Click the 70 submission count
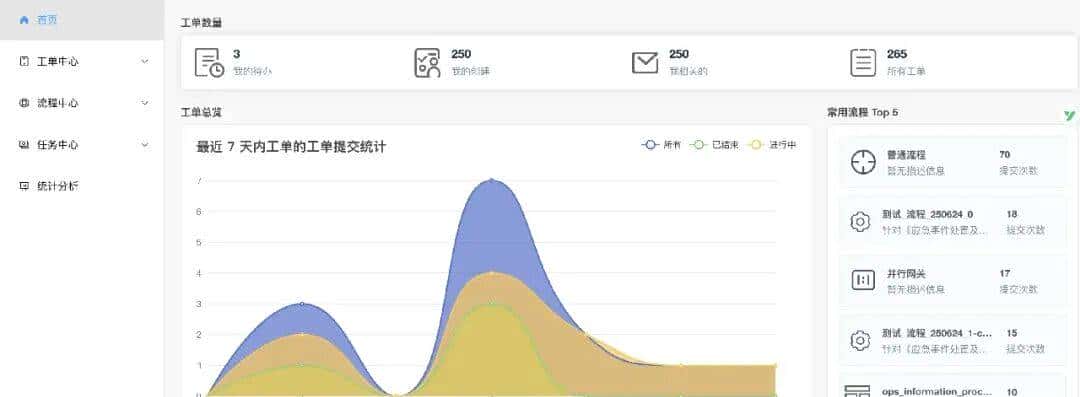1080x397 pixels. [x=1004, y=155]
